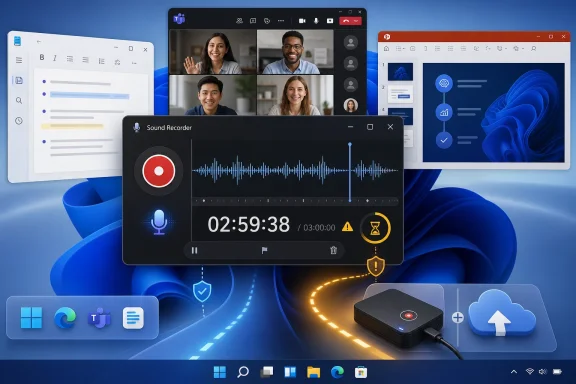The width and height of the screenshot is (576, 384).
Task: Open the hamburger menu in notes window
Action: (19, 60)
